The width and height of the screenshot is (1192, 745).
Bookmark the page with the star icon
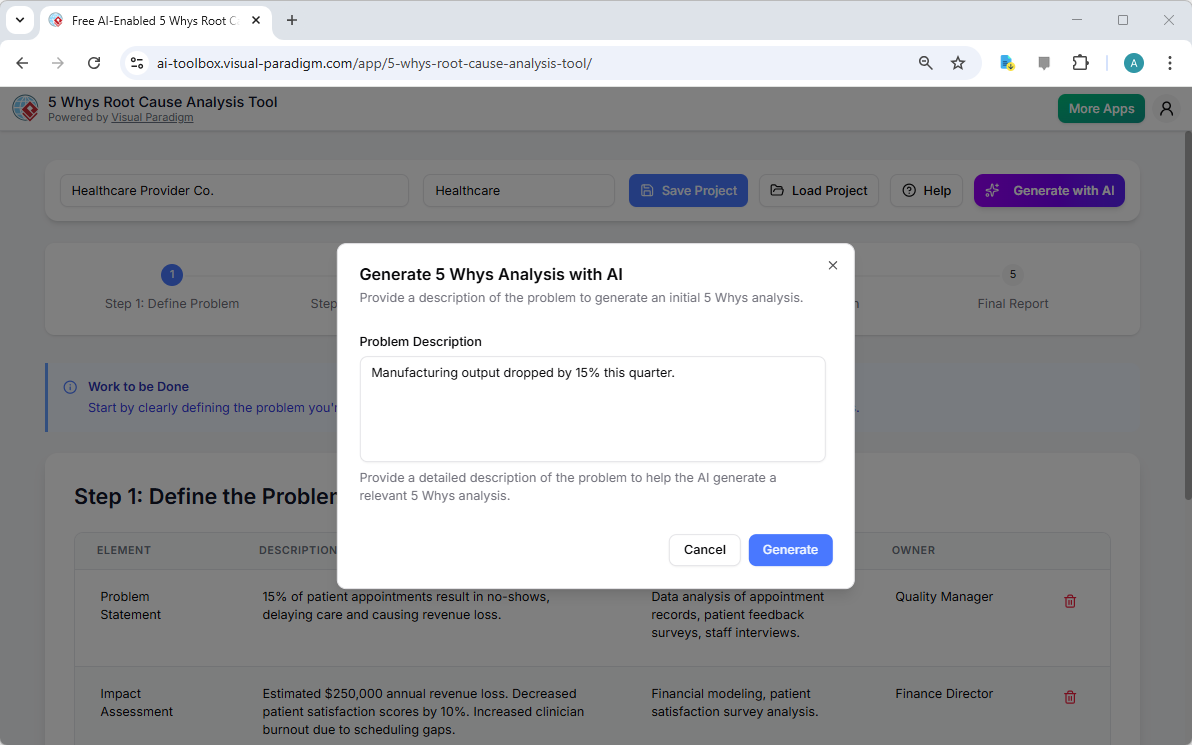(958, 62)
